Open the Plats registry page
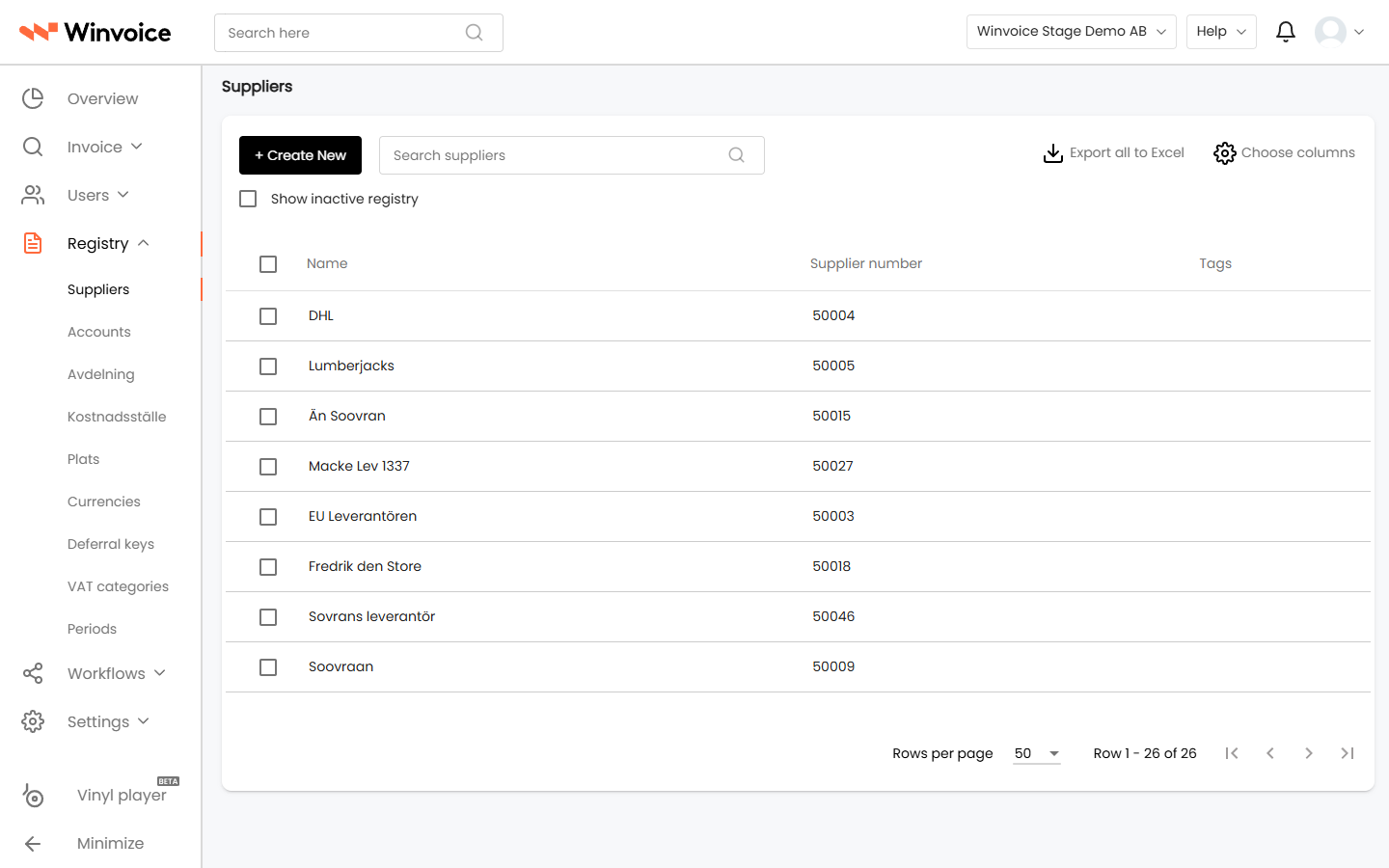1389x868 pixels. 84,459
